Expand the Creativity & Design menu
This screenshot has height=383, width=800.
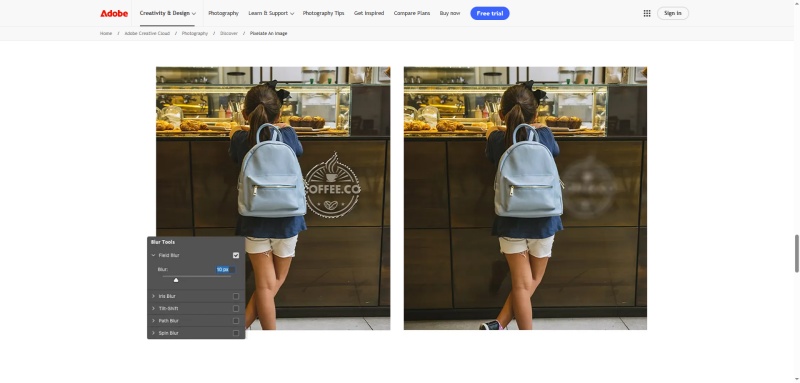tap(167, 13)
